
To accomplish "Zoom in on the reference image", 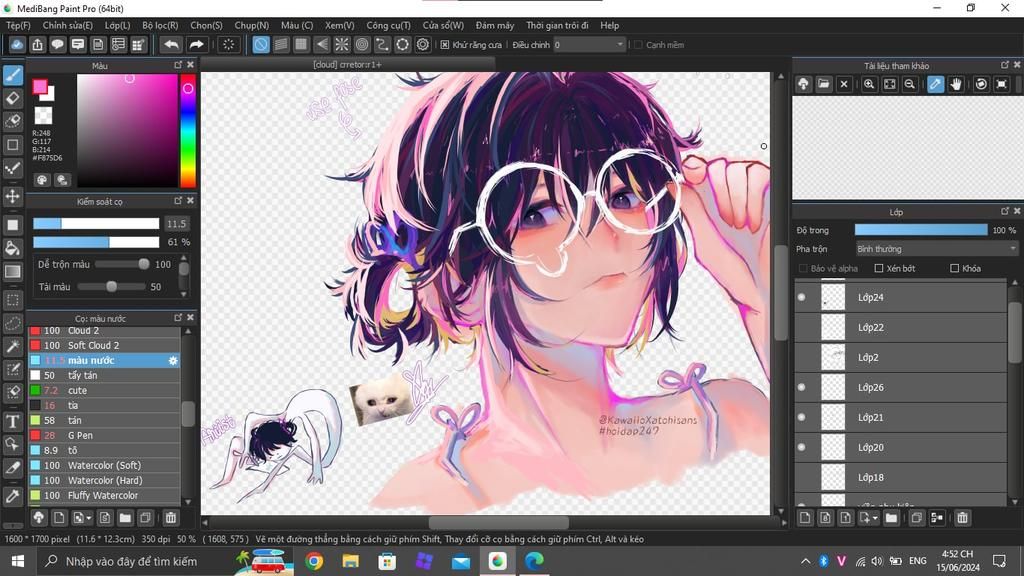I will click(869, 84).
